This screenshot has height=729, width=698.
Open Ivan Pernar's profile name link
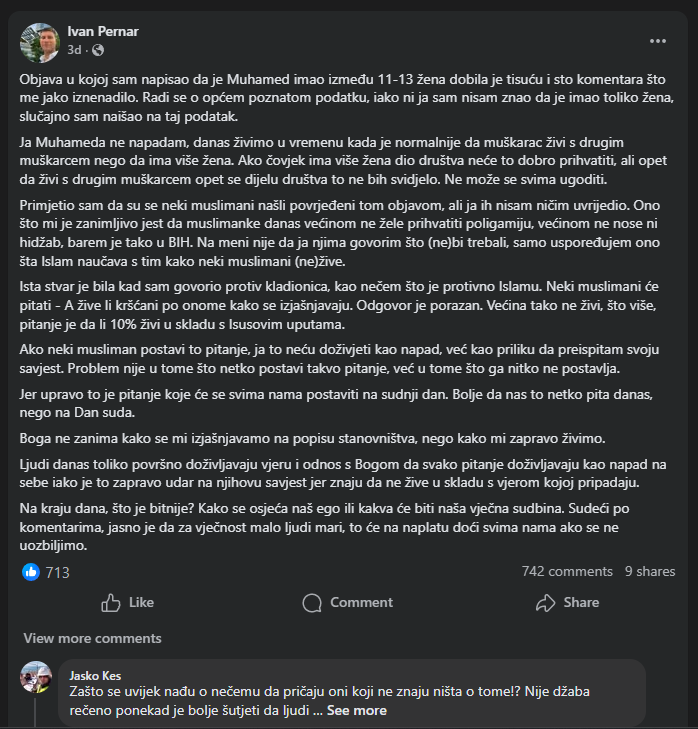[102, 32]
